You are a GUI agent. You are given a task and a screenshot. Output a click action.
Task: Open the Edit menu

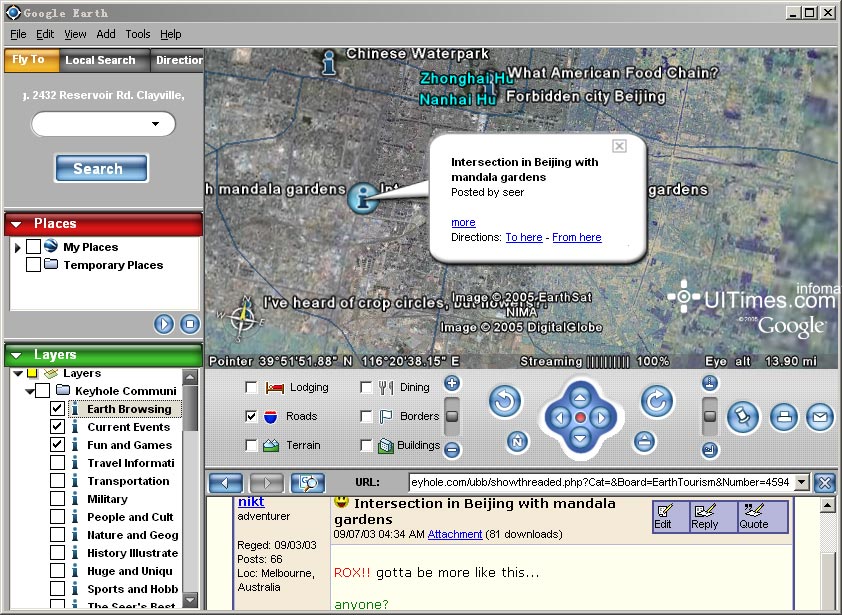(45, 34)
